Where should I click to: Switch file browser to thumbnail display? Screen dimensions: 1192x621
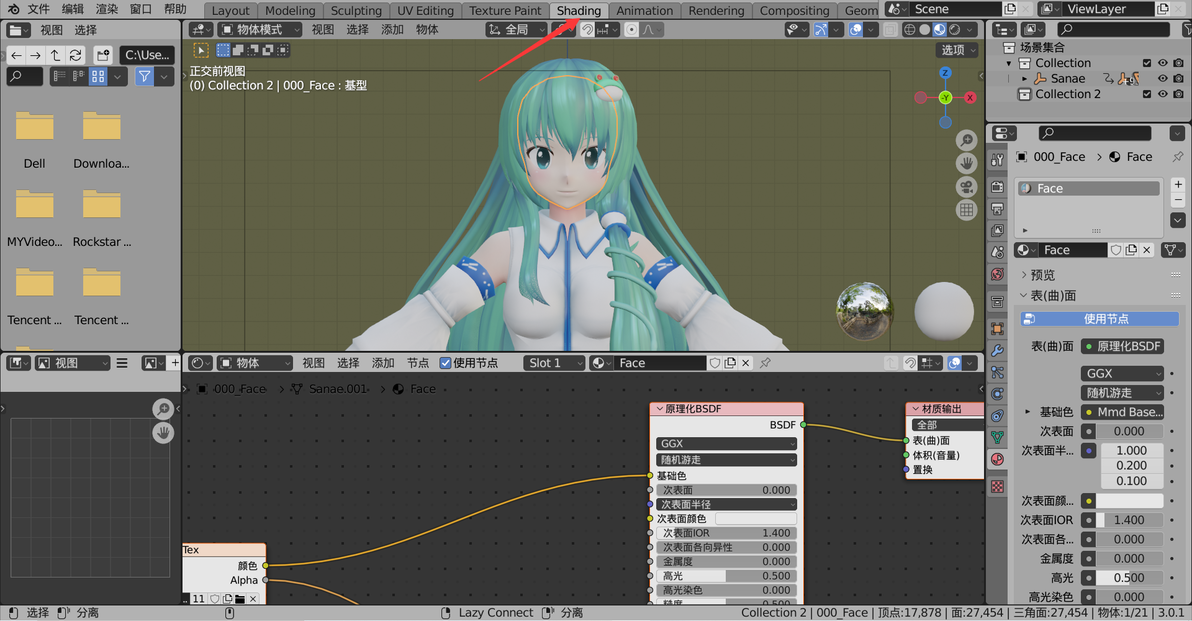click(98, 76)
